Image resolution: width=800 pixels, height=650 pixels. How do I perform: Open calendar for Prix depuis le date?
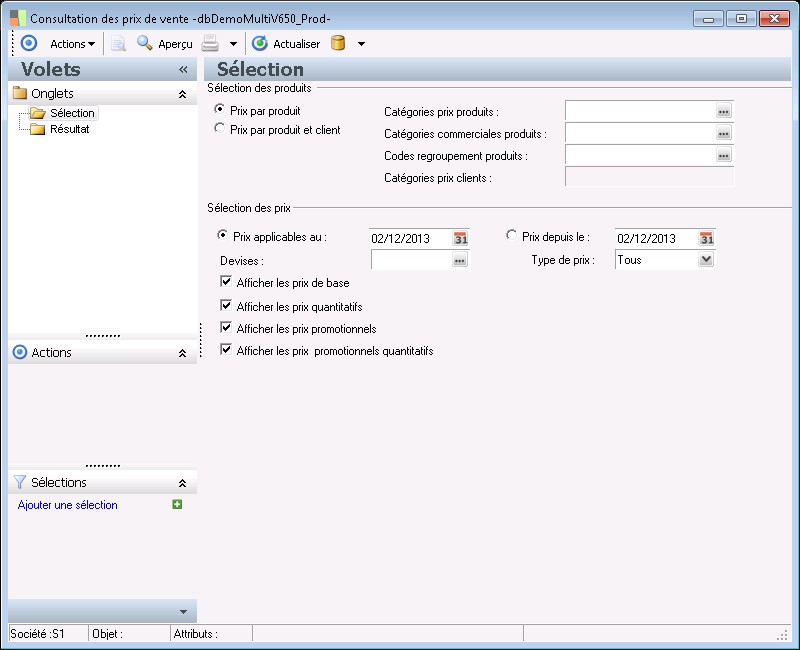(x=706, y=238)
